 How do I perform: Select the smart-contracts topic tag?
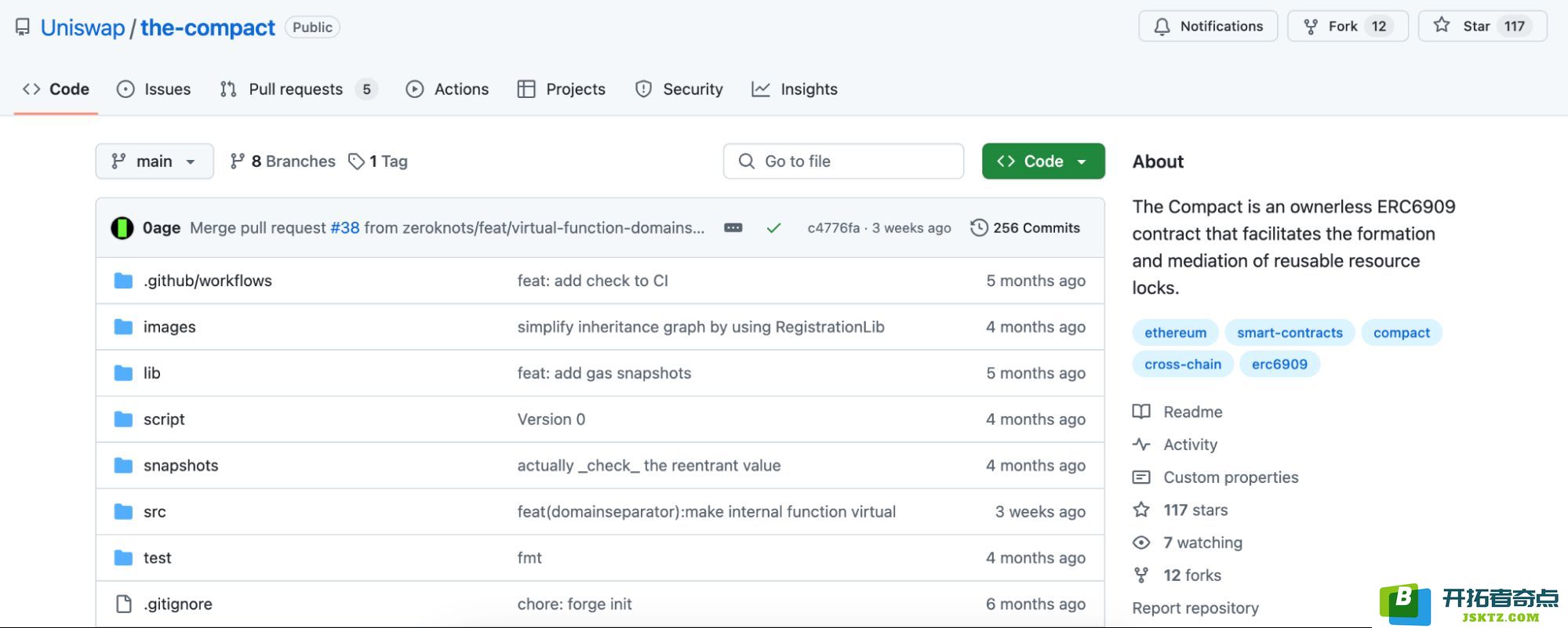point(1290,332)
